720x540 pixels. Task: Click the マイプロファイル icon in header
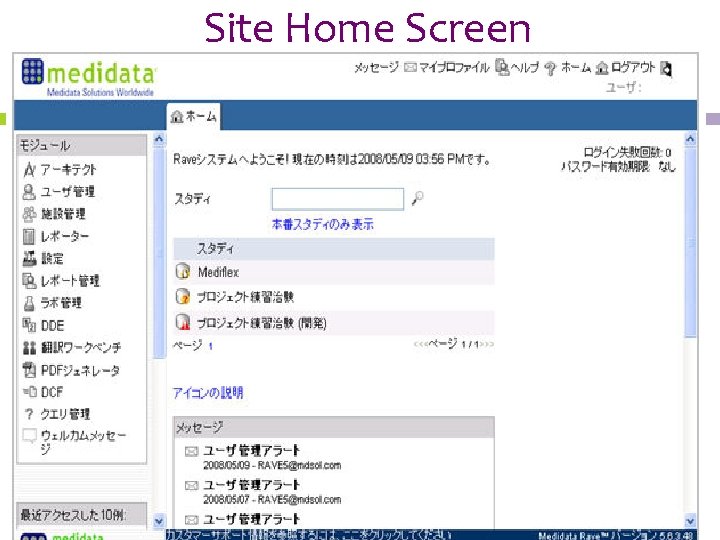point(502,67)
